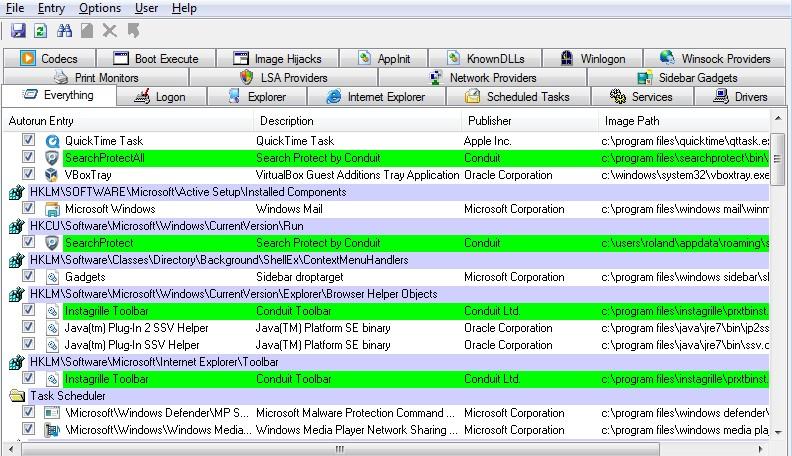Switch to the Scheduled Tasks tab

[518, 96]
